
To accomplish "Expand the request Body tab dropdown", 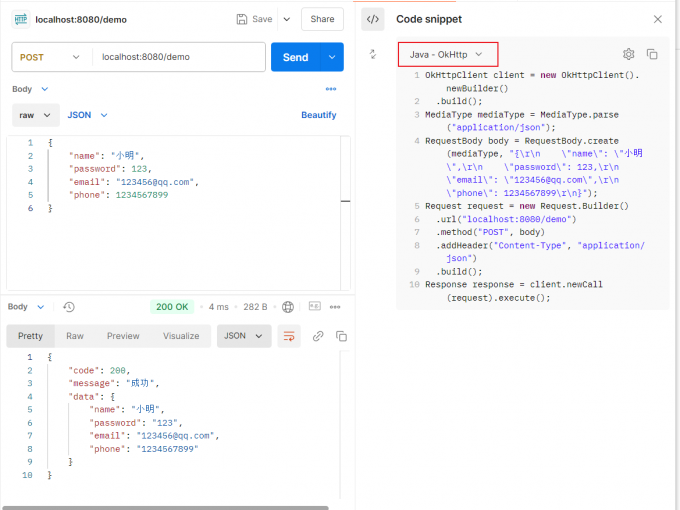I will pos(30,89).
